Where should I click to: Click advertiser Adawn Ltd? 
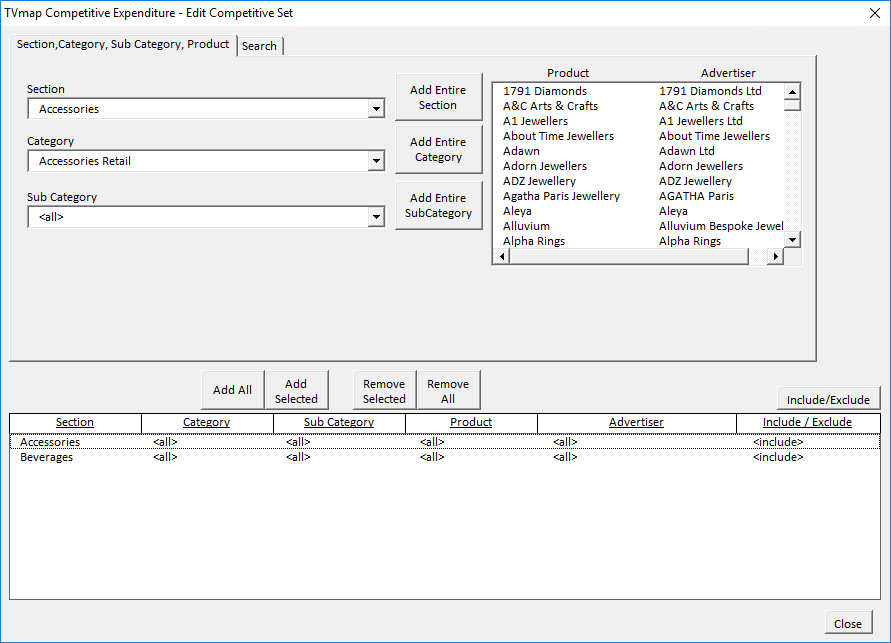tap(686, 151)
